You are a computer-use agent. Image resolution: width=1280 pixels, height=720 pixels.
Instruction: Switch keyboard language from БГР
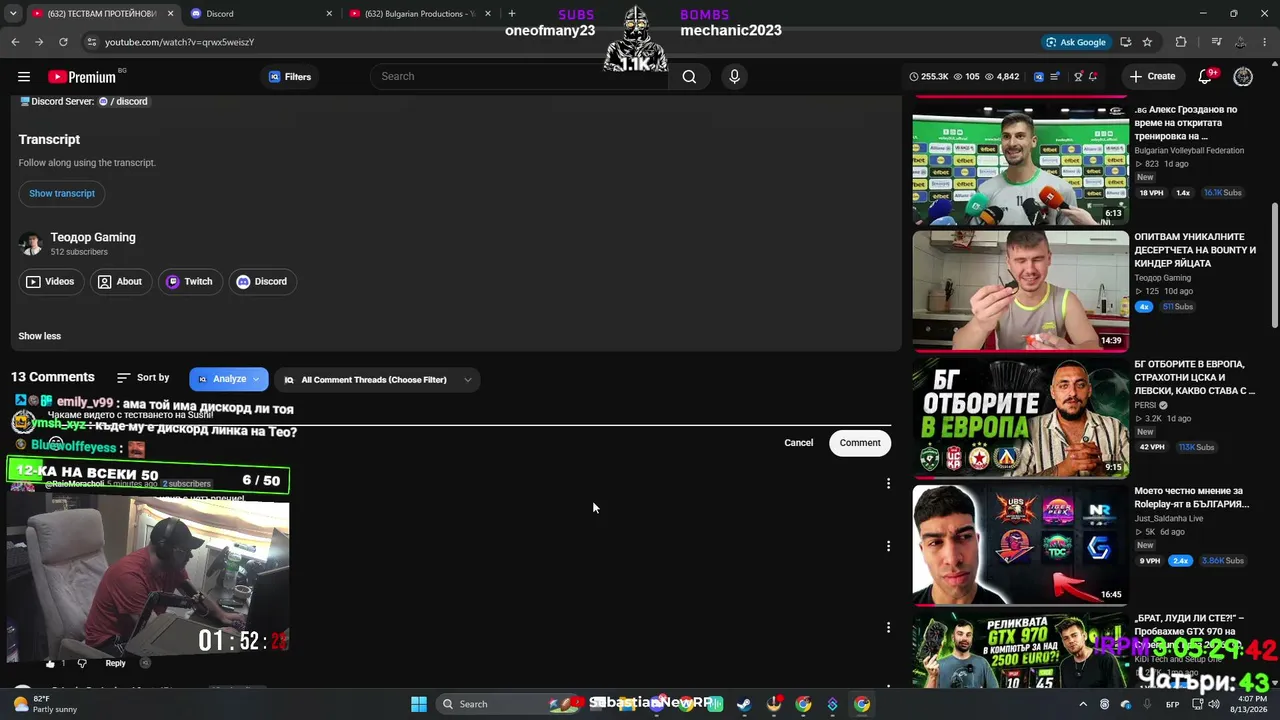pyautogui.click(x=1172, y=705)
